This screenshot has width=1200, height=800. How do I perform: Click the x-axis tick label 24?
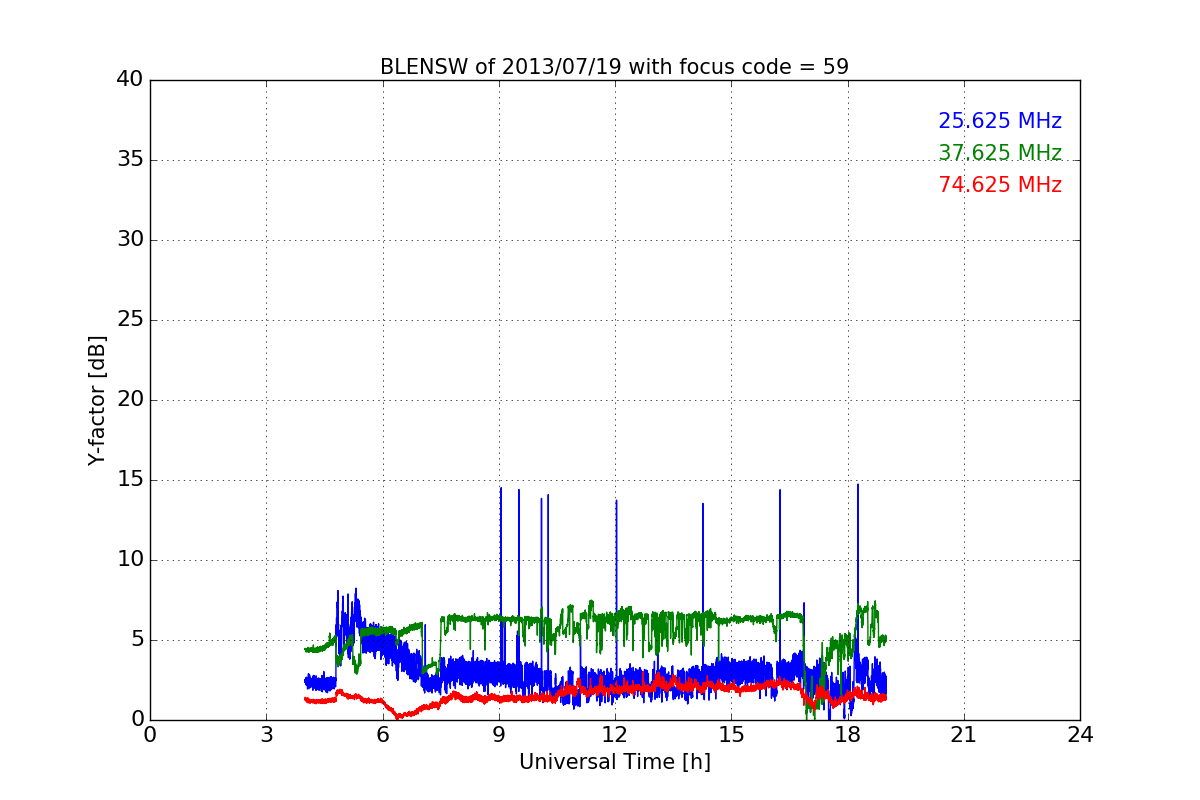[1080, 735]
